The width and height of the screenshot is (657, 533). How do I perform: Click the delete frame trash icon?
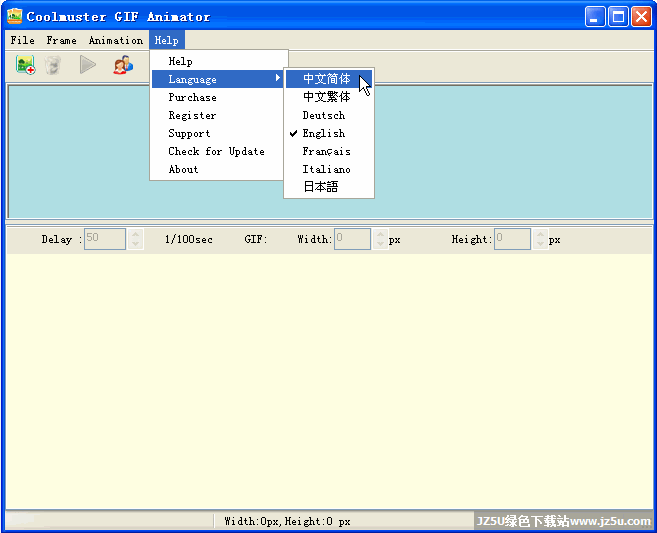(53, 65)
